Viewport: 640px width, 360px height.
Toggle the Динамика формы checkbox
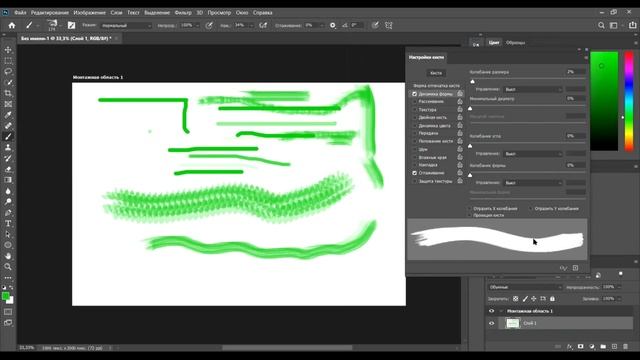coord(414,94)
